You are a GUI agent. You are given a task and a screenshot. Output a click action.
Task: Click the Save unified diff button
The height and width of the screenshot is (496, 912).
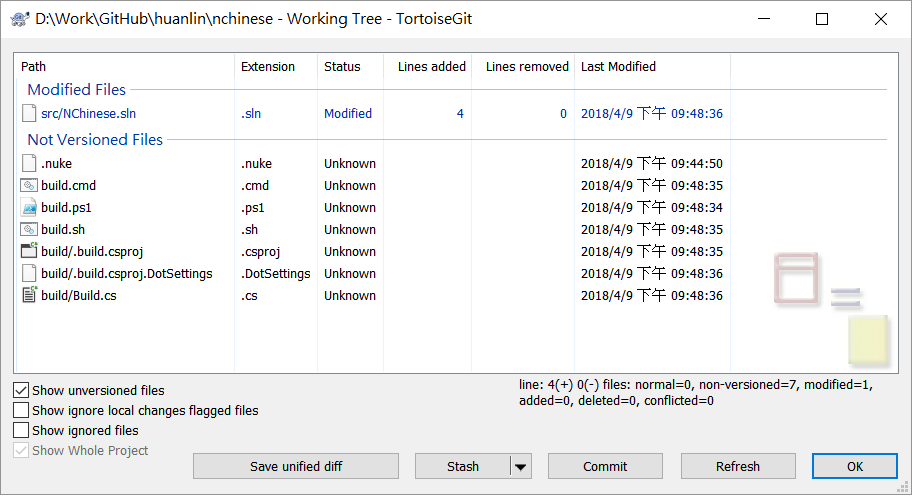pos(295,466)
